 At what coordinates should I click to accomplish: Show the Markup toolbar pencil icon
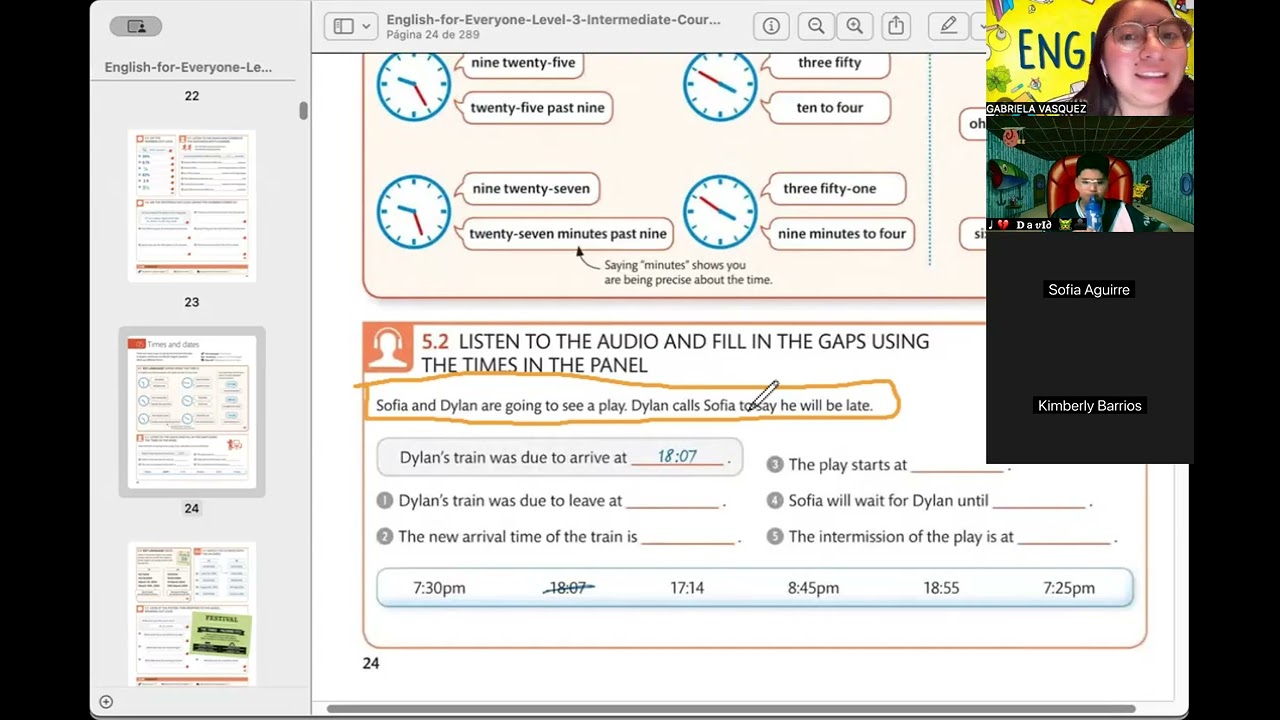[948, 26]
